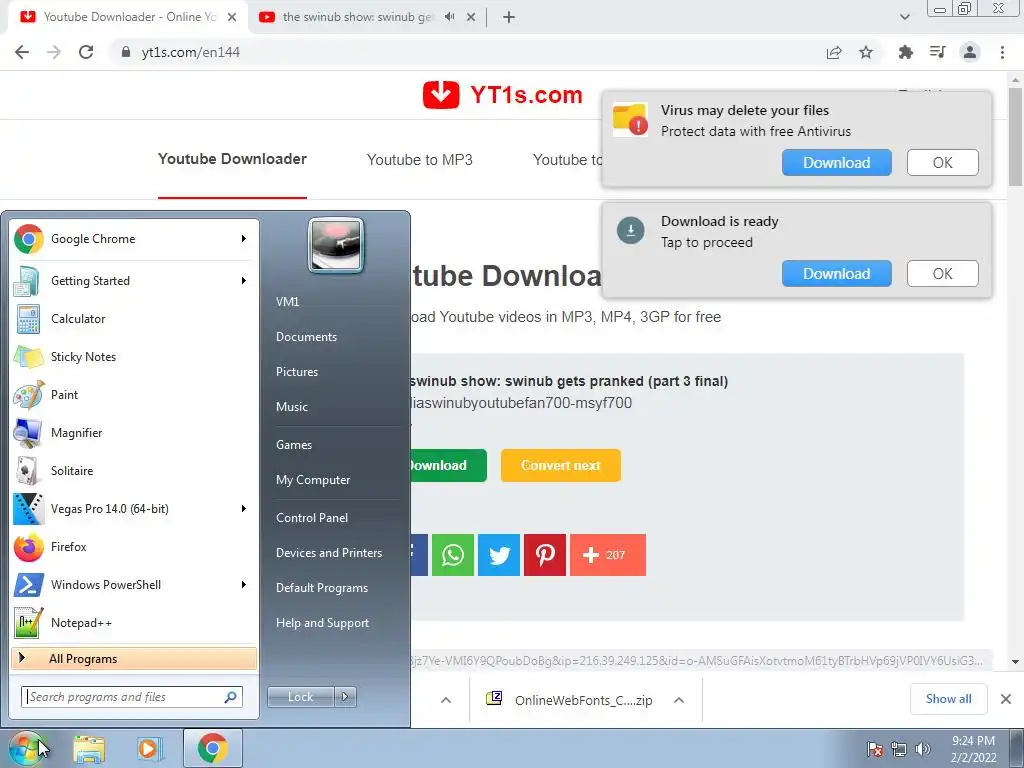Open the Chrome extensions puzzle icon
This screenshot has width=1024, height=768.
[x=905, y=52]
